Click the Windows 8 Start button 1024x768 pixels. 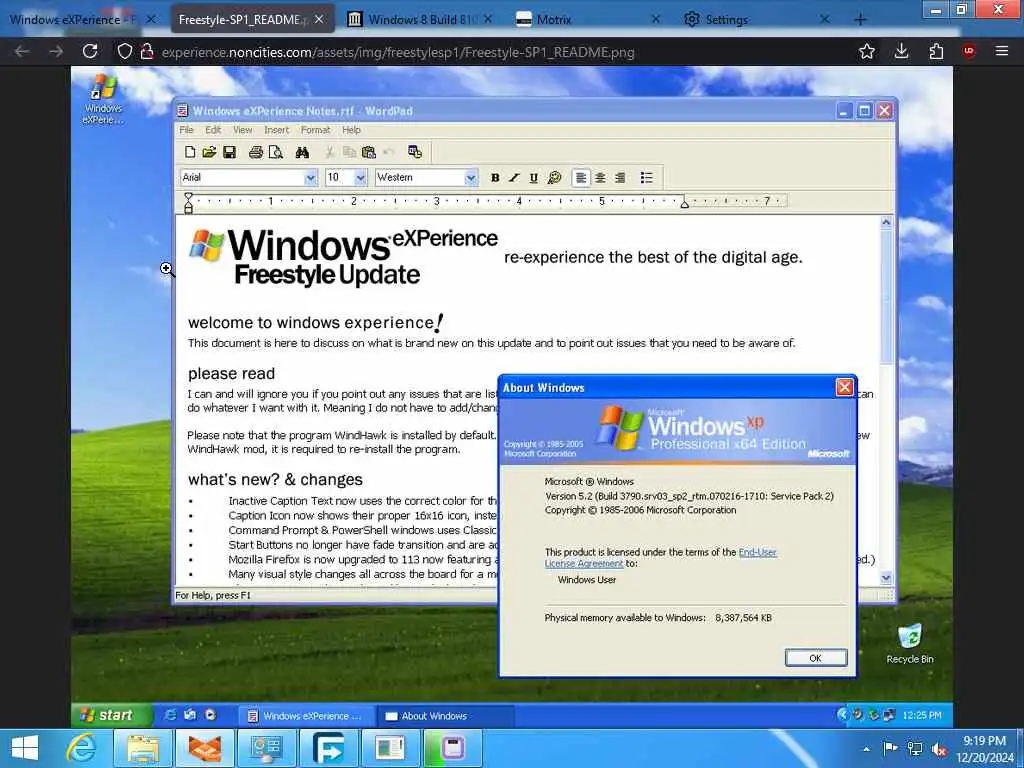(x=25, y=748)
